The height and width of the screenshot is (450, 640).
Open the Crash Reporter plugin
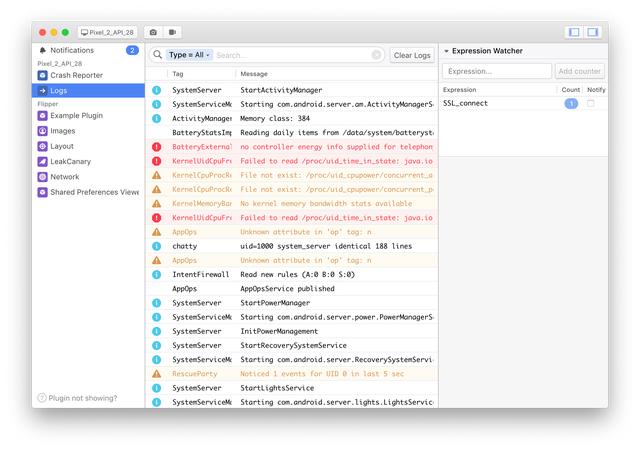coord(88,75)
